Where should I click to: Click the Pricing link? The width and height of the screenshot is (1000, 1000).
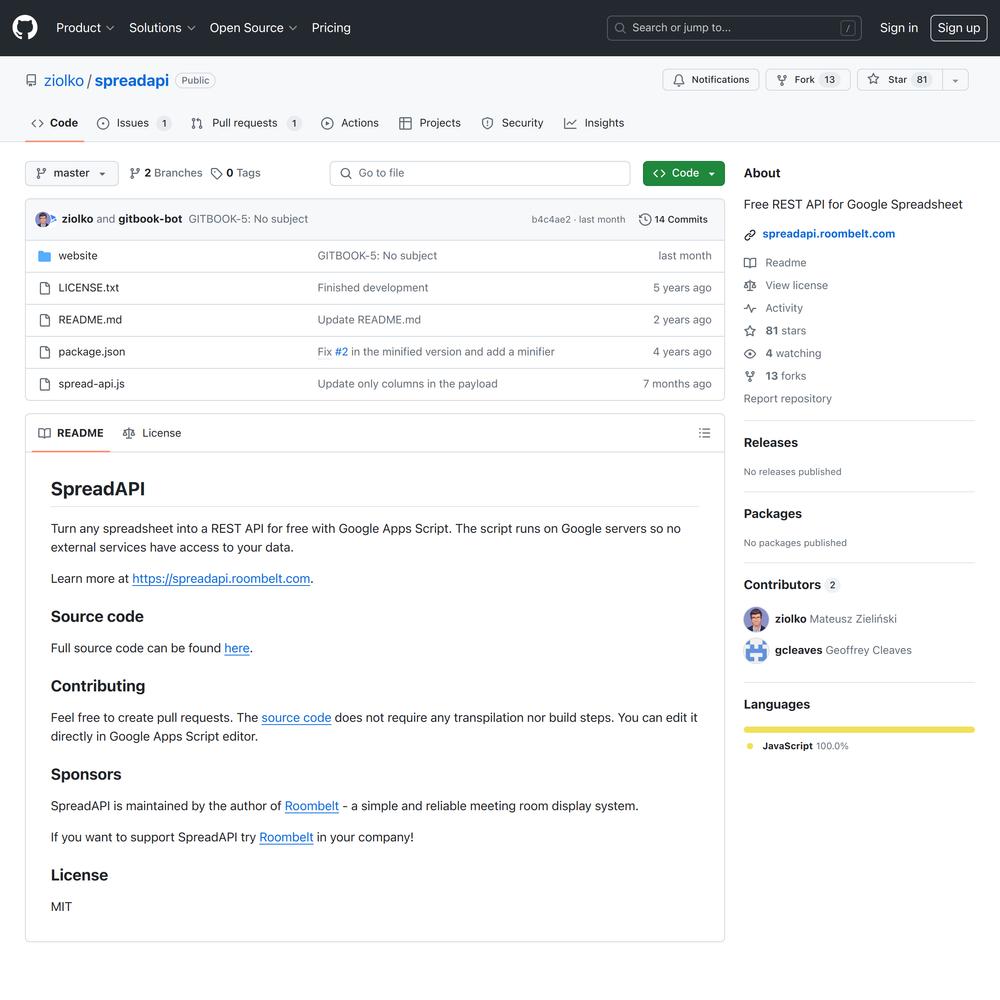(x=331, y=28)
